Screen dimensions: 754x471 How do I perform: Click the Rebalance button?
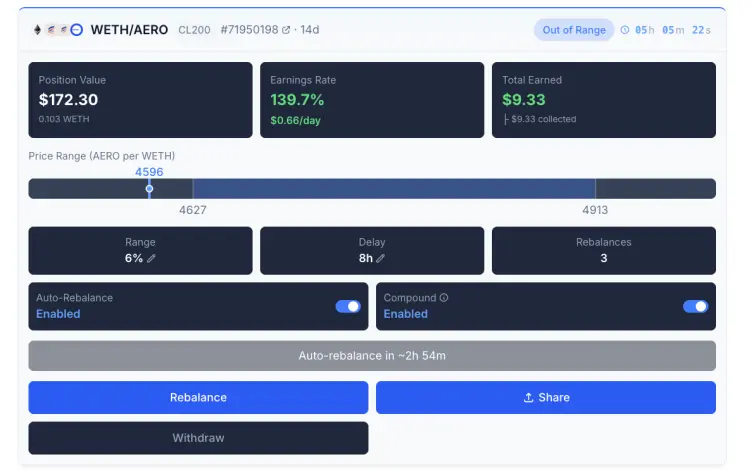click(198, 397)
